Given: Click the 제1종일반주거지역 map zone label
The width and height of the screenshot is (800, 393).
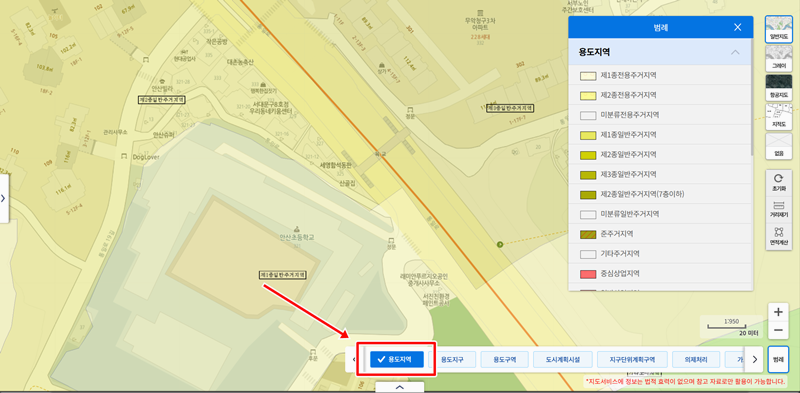Looking at the screenshot, I should (283, 275).
